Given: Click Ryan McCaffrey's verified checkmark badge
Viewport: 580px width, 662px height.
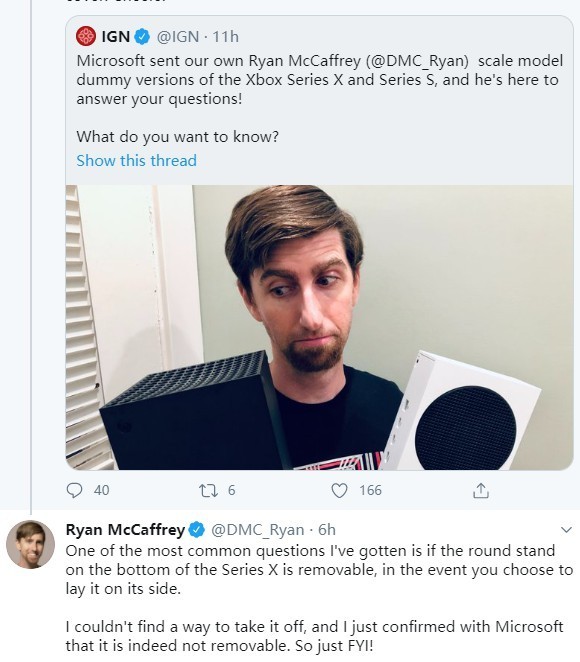Looking at the screenshot, I should point(196,529).
